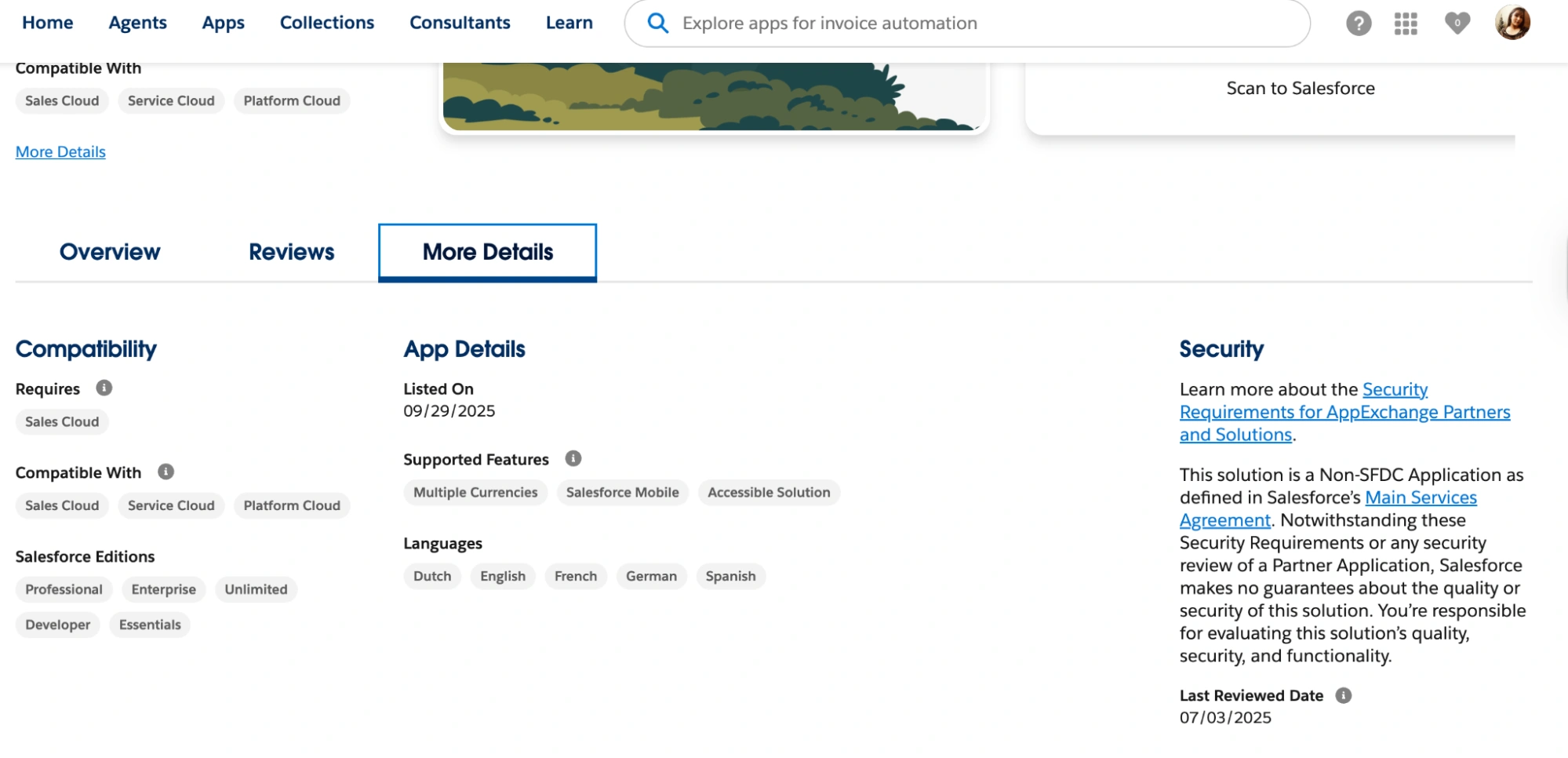Click Platform Cloud chip in Compatibility section
The height and width of the screenshot is (758, 1568).
(x=292, y=505)
